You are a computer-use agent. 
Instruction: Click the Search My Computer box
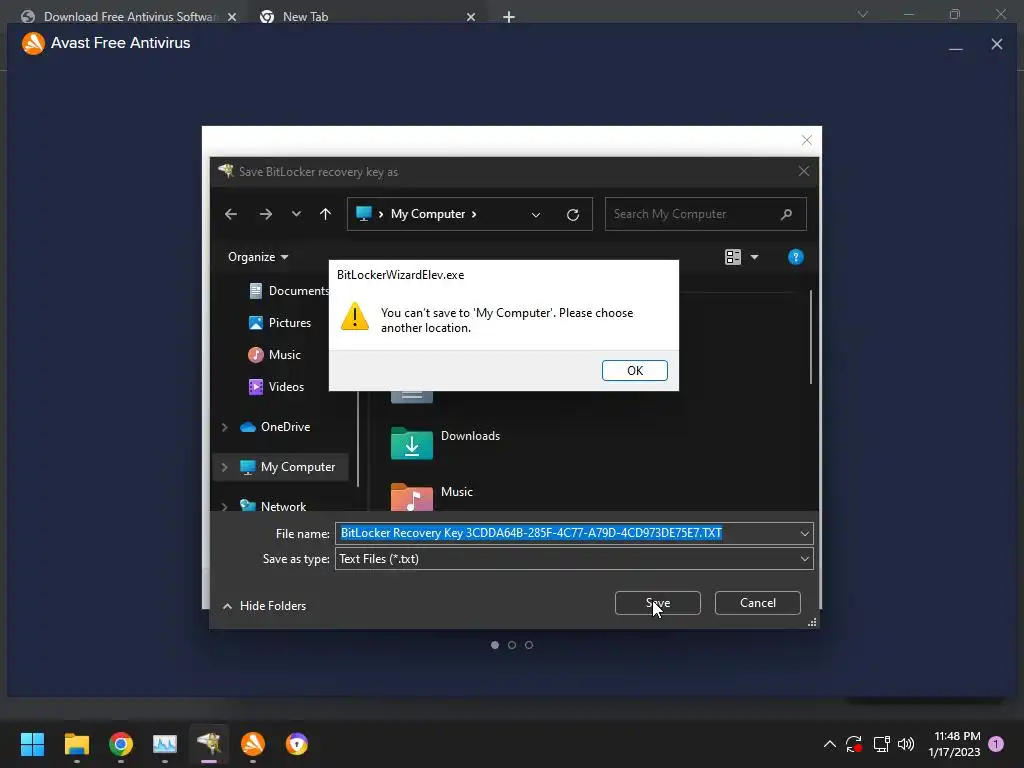point(705,214)
